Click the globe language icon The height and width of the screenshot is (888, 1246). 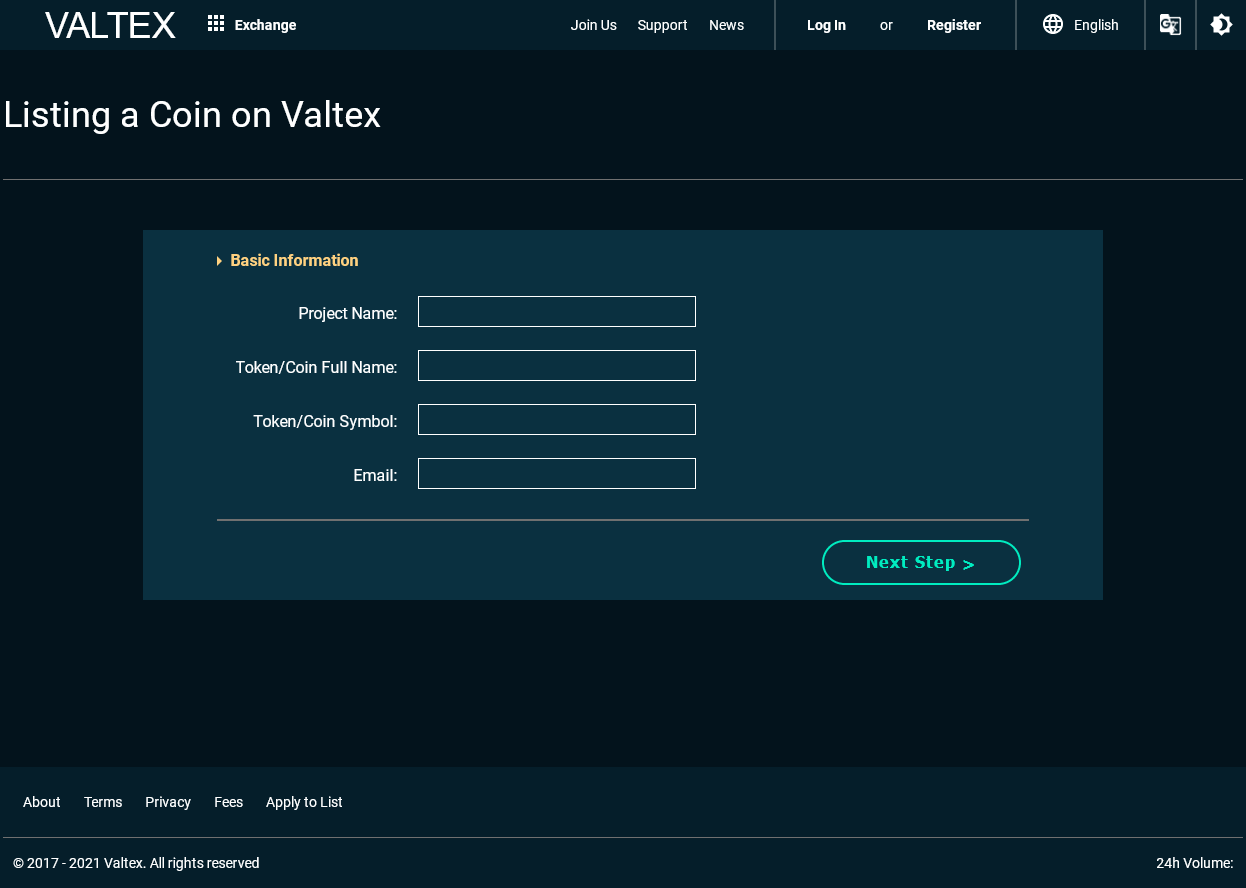pyautogui.click(x=1053, y=25)
